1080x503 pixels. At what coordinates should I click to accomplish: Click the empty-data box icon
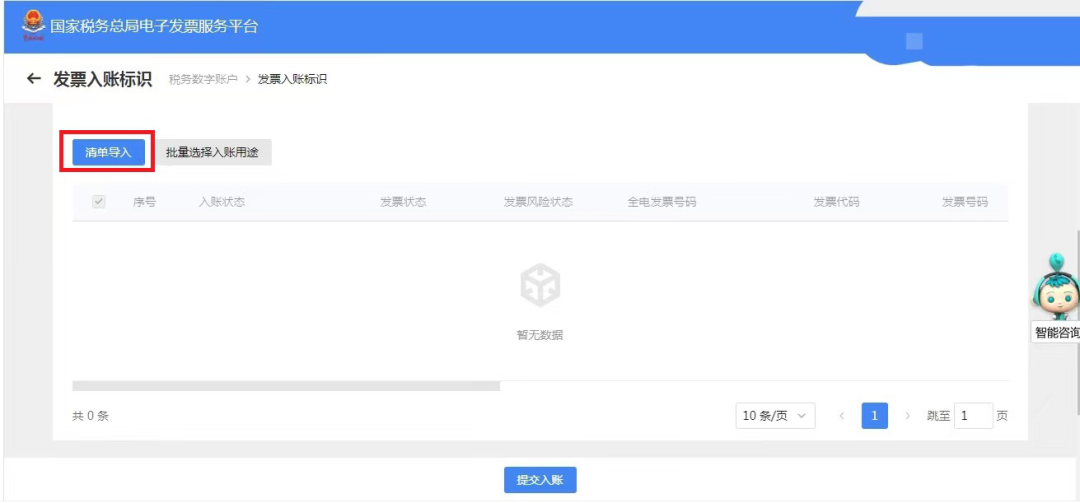click(540, 287)
